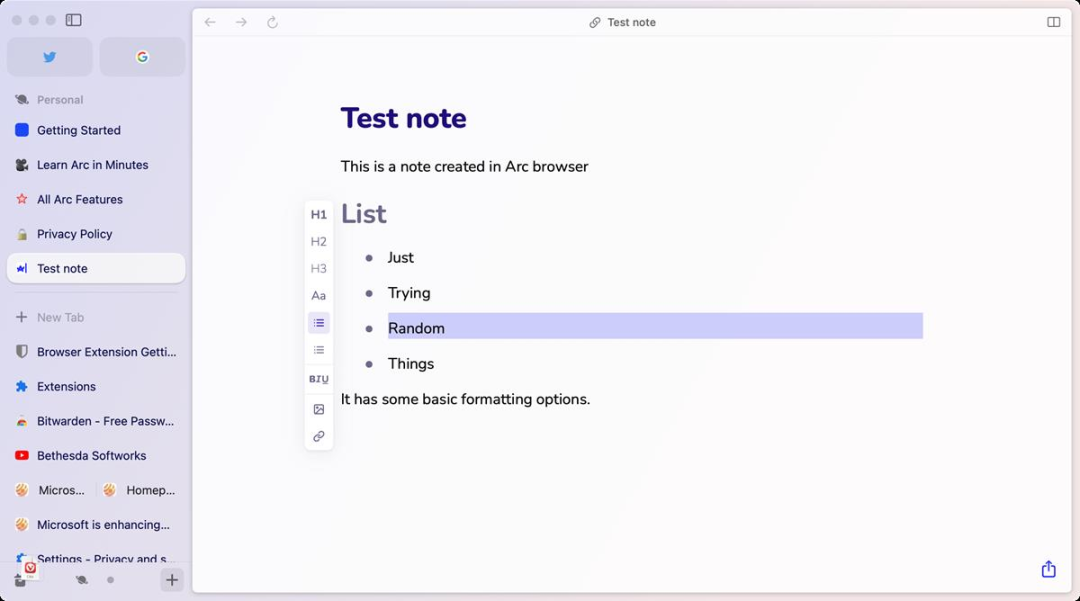Toggle the highlighted bullet list button
The width and height of the screenshot is (1080, 601).
coord(318,323)
